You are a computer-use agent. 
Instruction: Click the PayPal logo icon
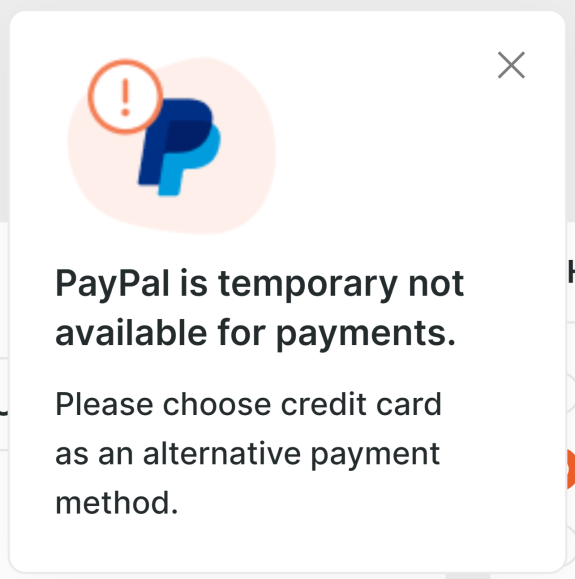tap(180, 147)
